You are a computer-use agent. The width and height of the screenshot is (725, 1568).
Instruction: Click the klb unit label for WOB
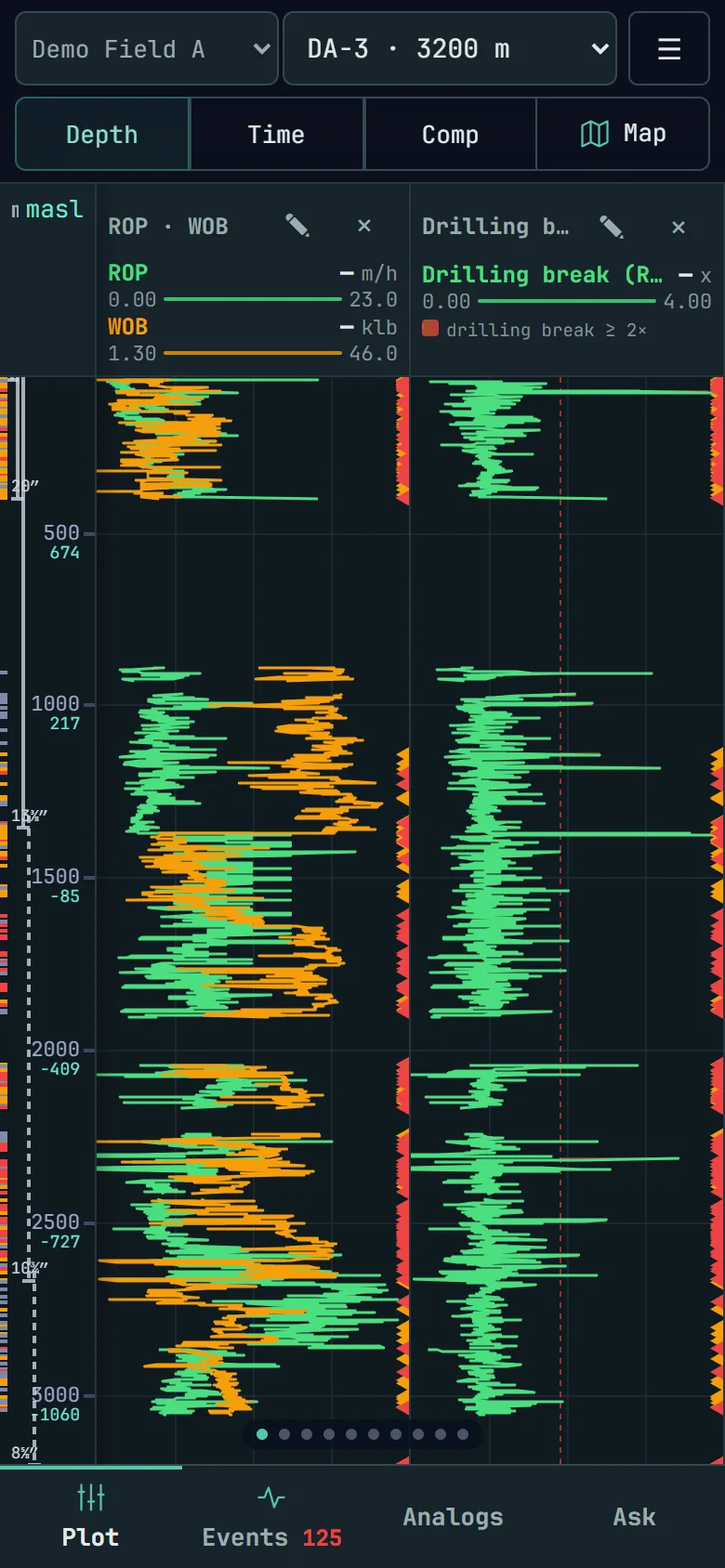379,327
